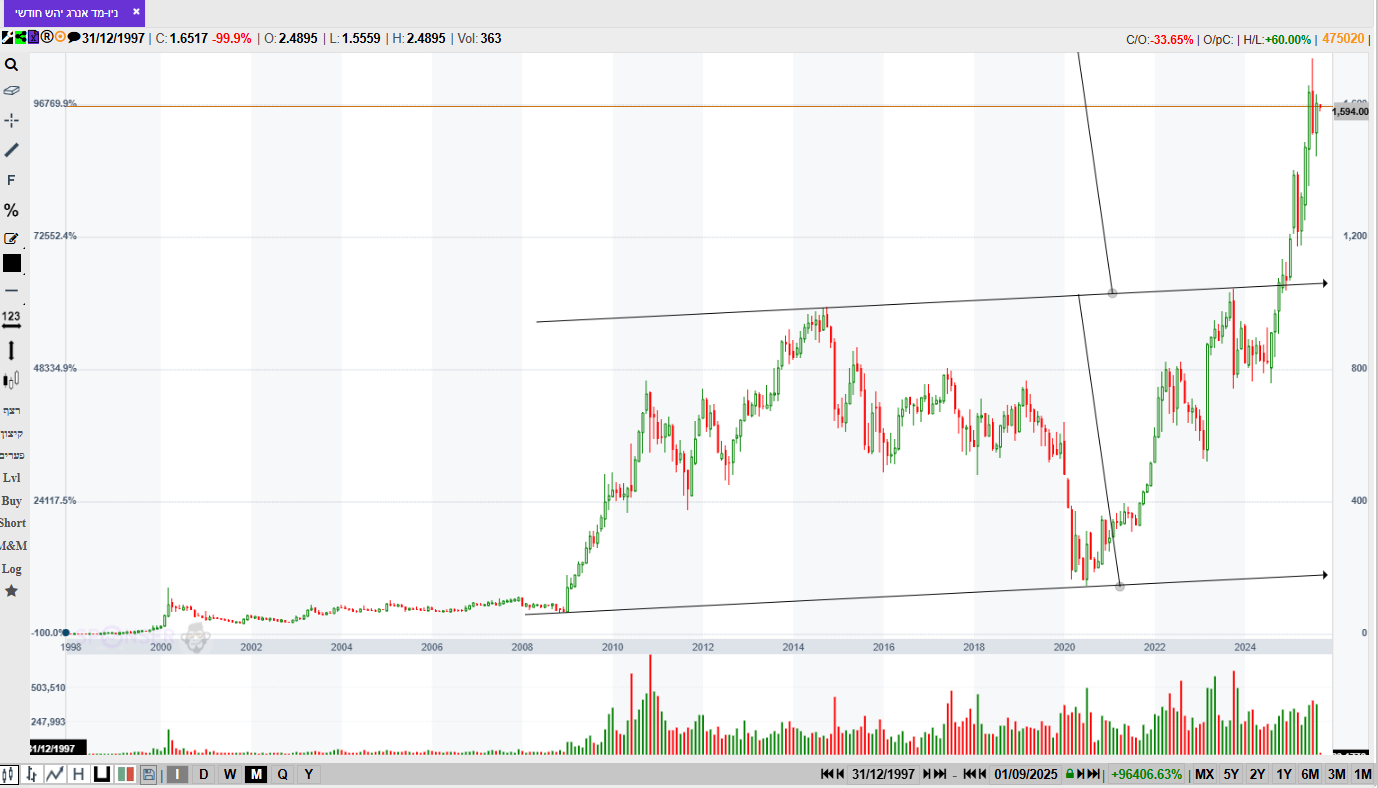The width and height of the screenshot is (1378, 788).
Task: Click the +96406.63% range change value
Action: (1146, 774)
